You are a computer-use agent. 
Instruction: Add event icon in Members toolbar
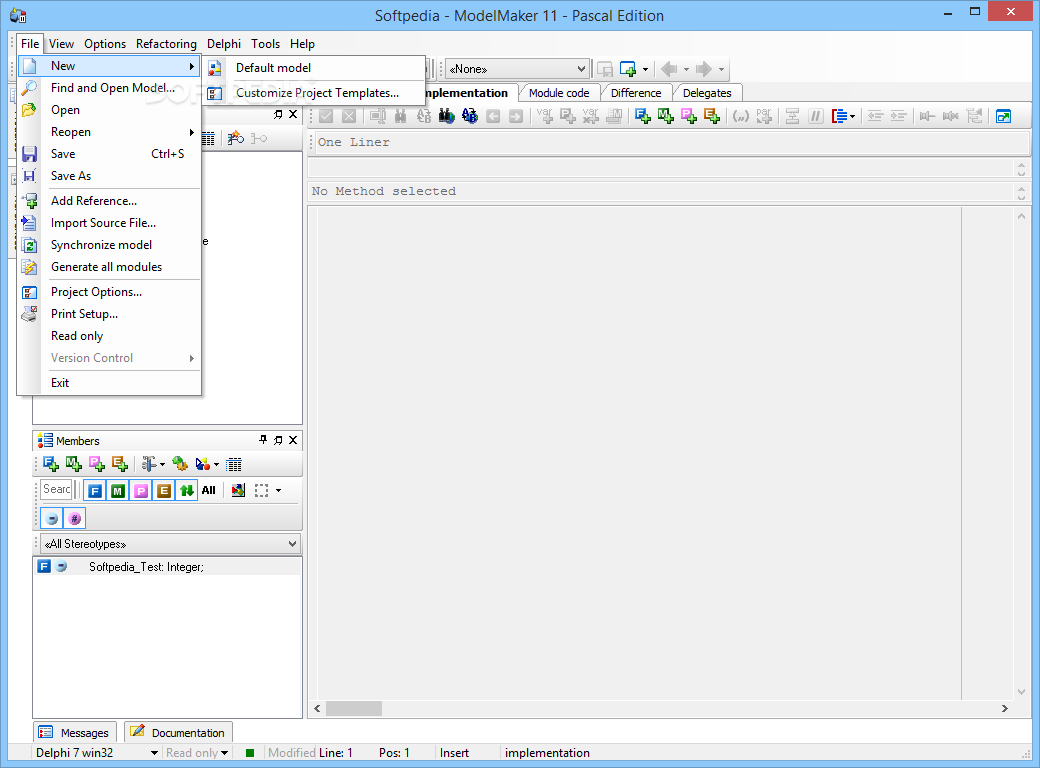[120, 464]
